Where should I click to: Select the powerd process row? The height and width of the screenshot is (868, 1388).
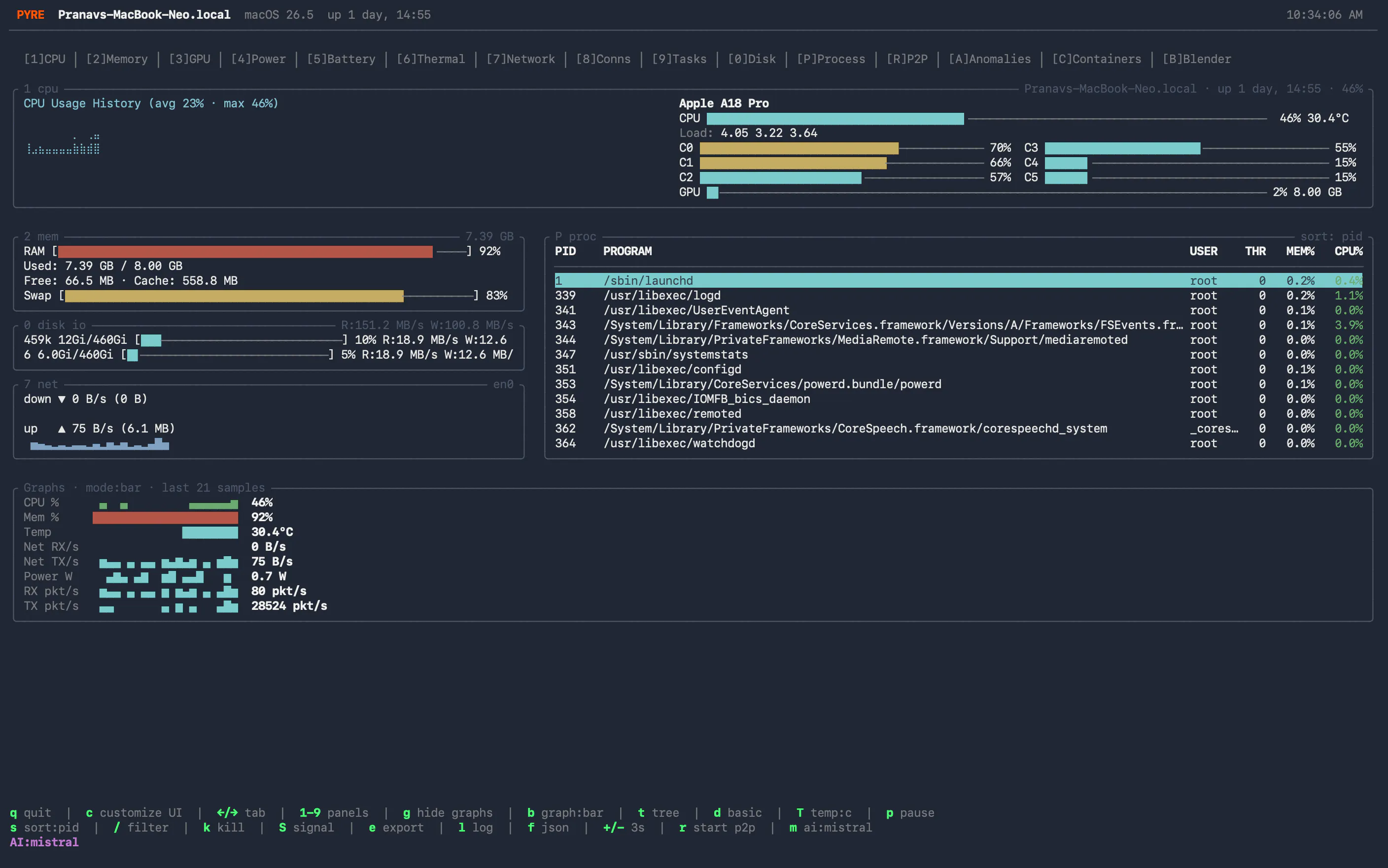[x=959, y=384]
